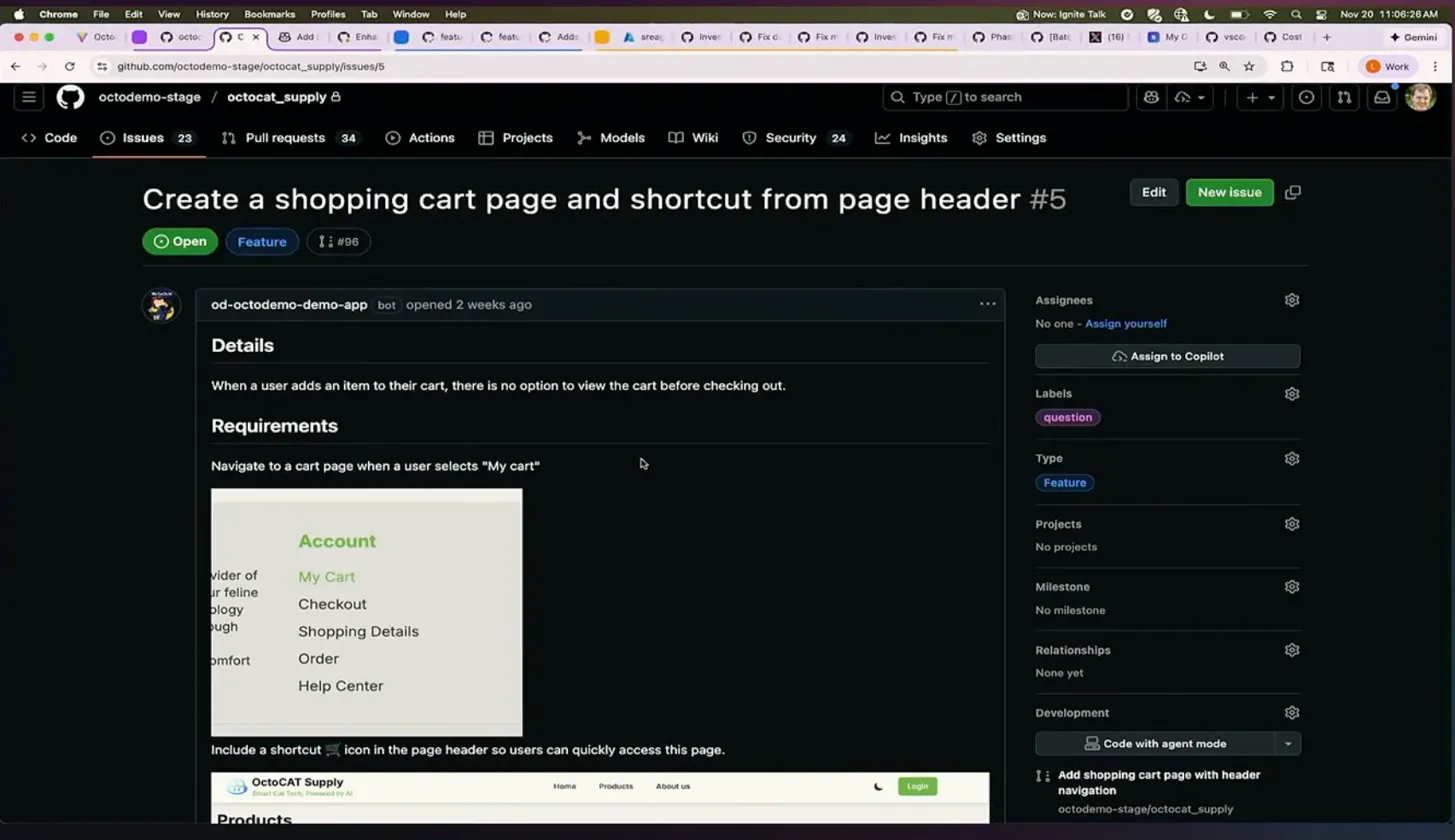The width and height of the screenshot is (1455, 840).
Task: Open the notifications inbox icon
Action: [1382, 97]
